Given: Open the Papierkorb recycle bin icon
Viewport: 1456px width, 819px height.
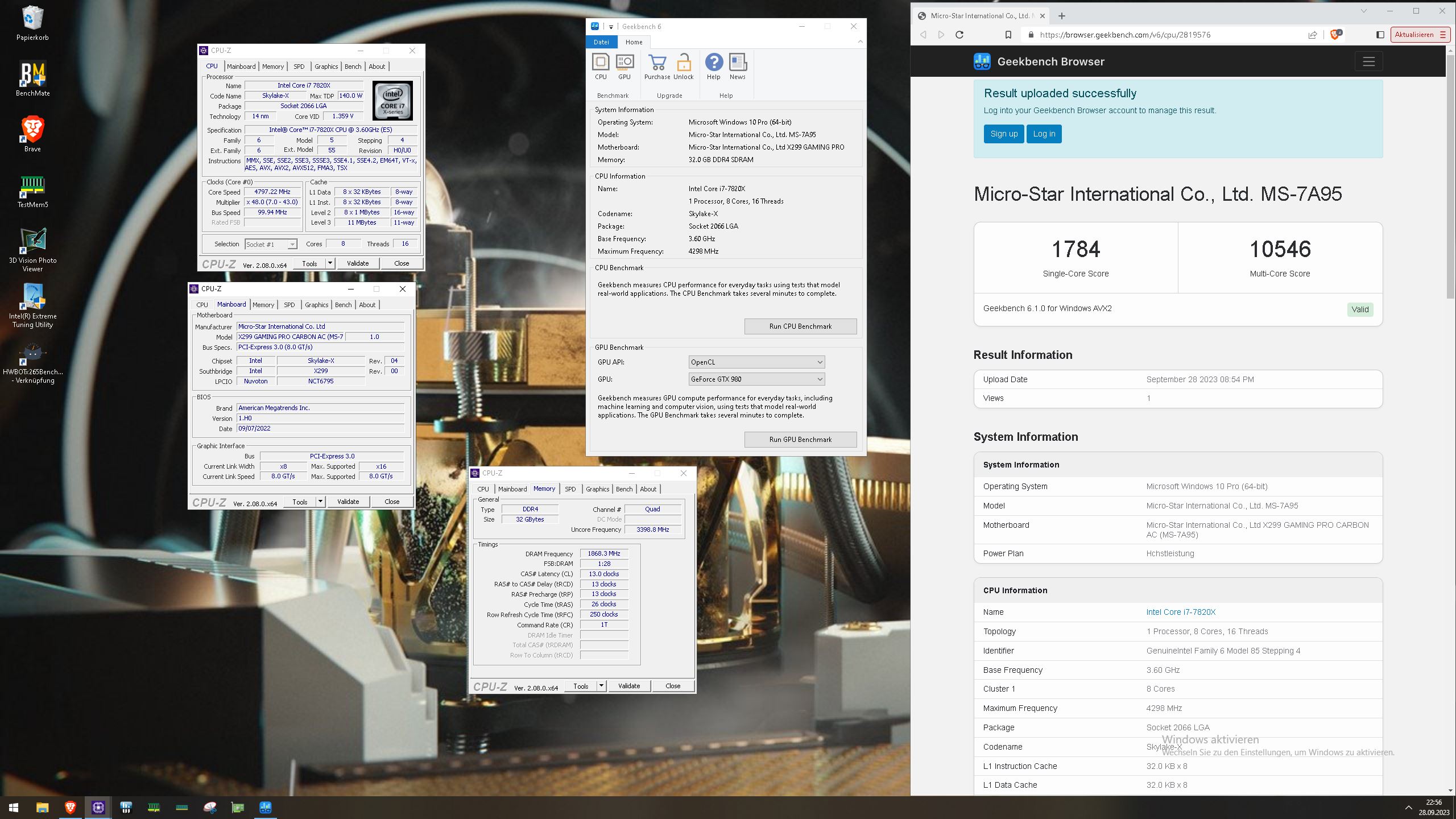Looking at the screenshot, I should pos(32,23).
